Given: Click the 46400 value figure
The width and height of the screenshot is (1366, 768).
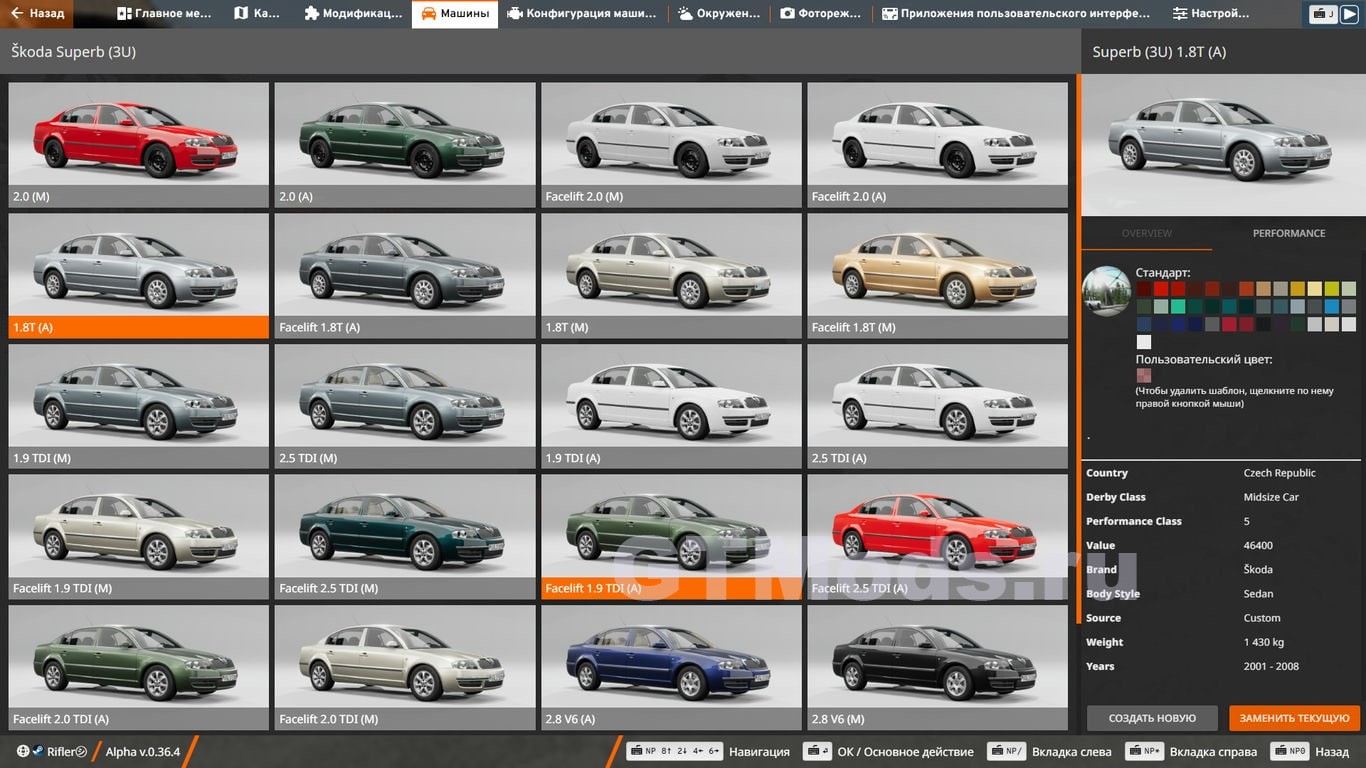Looking at the screenshot, I should pos(1258,546).
